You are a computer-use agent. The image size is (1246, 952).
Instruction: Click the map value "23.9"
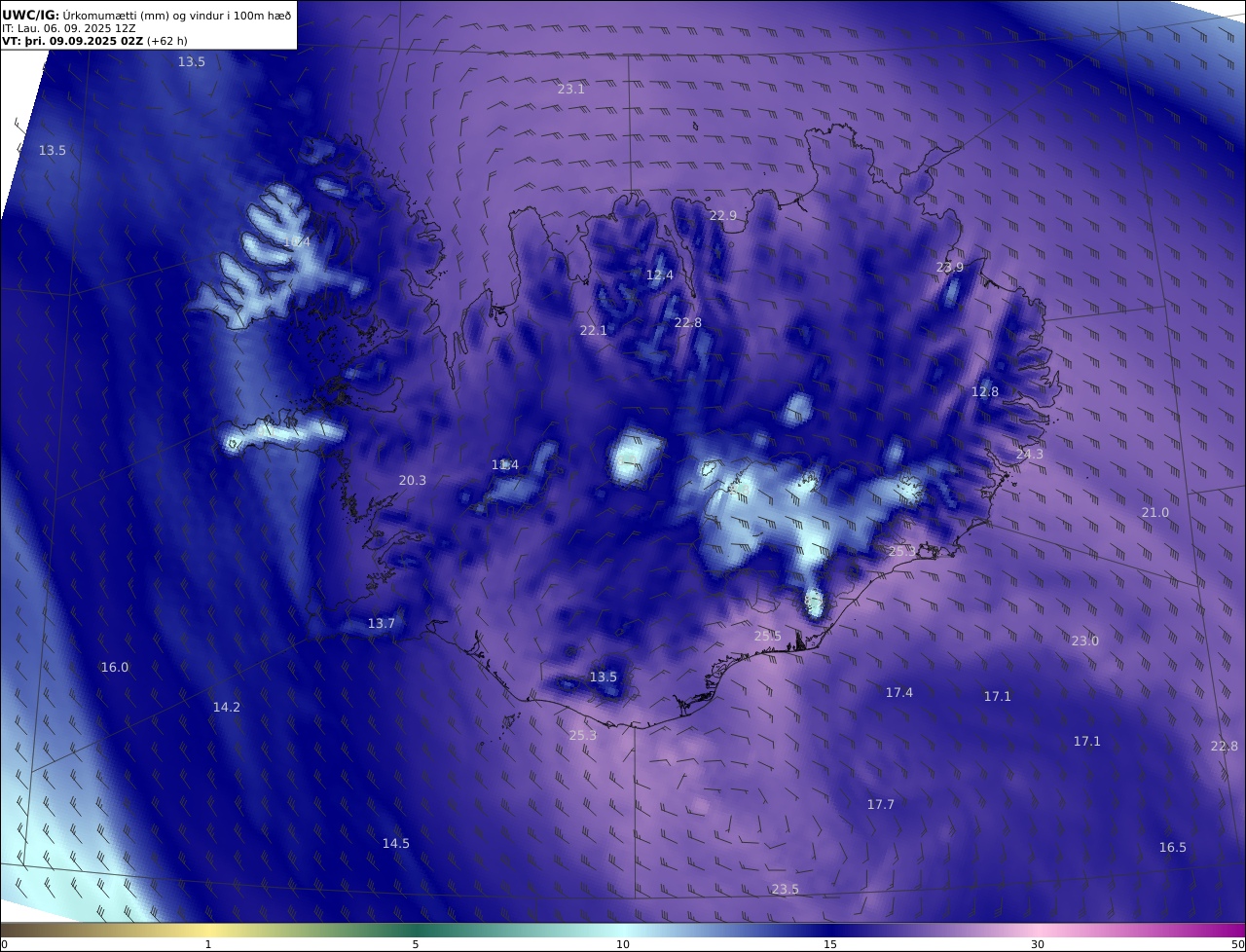[x=950, y=267]
